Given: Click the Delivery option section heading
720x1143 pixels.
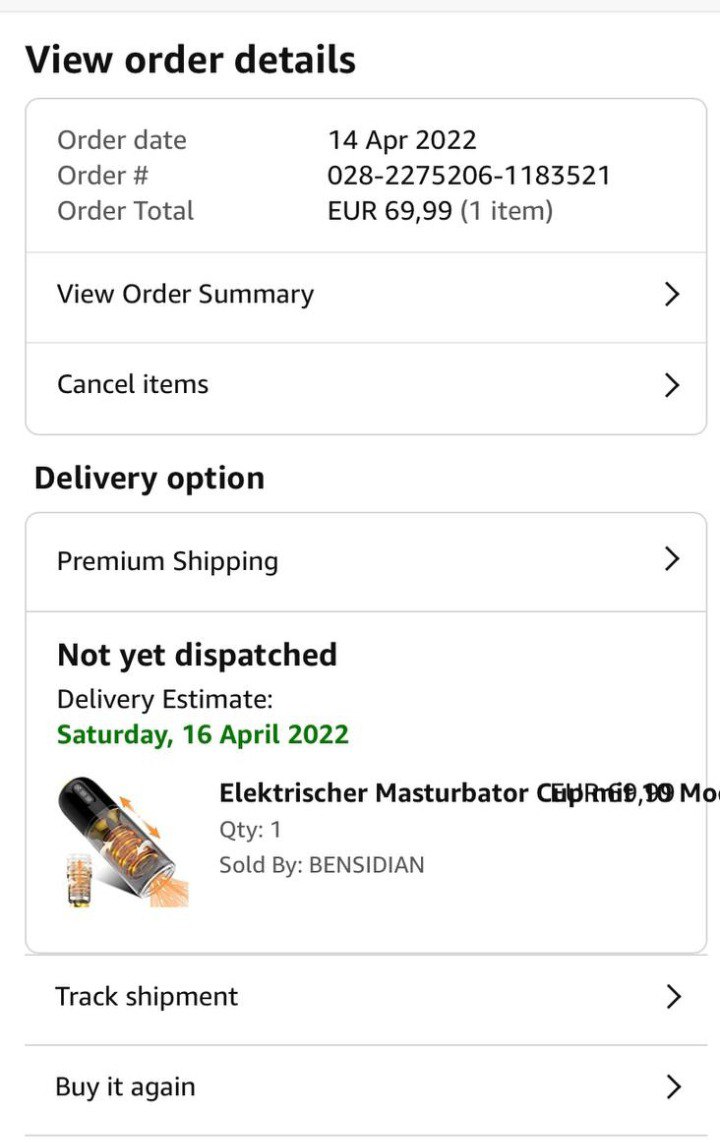Looking at the screenshot, I should pyautogui.click(x=149, y=478).
